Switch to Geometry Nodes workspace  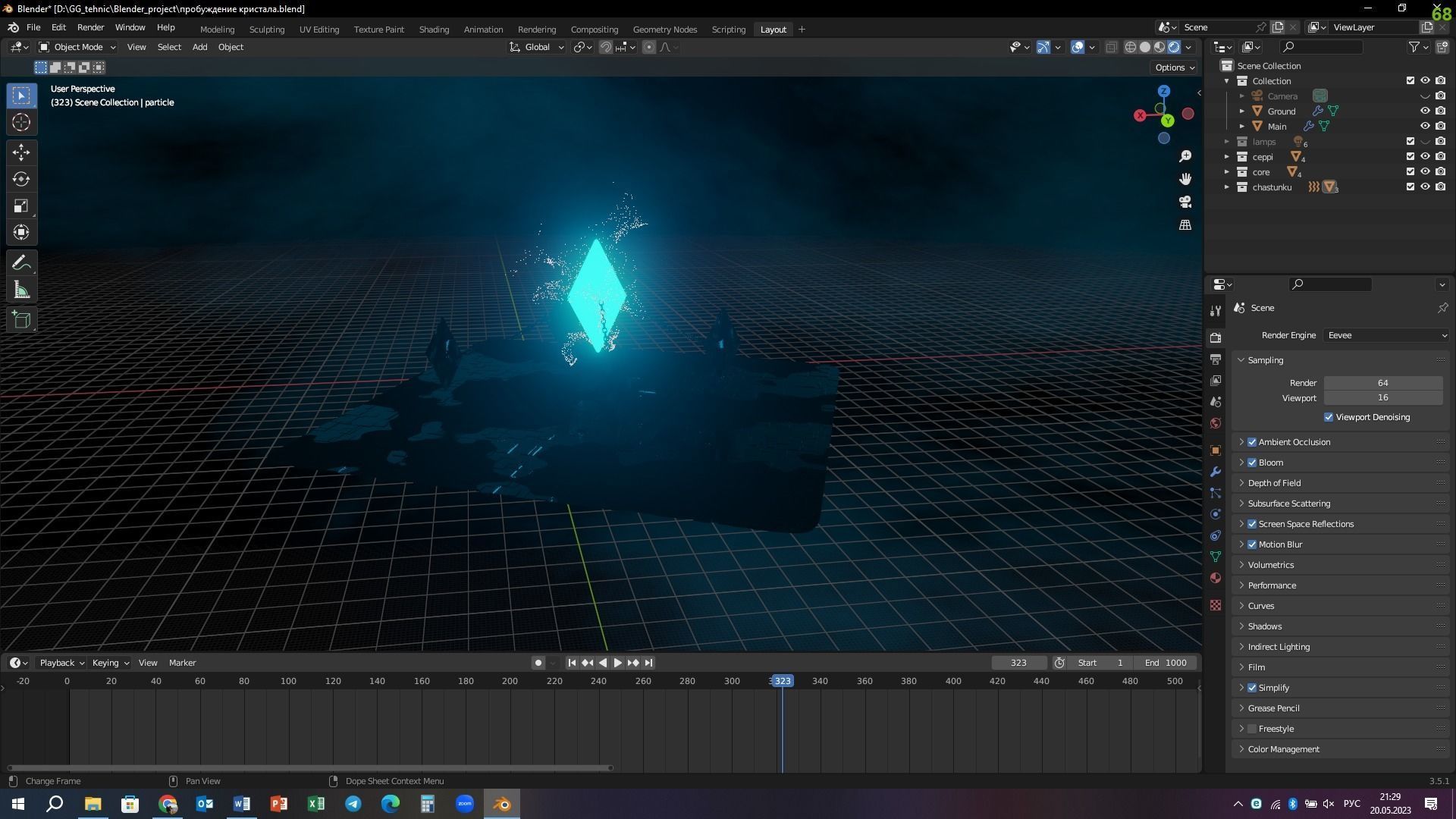tap(664, 30)
